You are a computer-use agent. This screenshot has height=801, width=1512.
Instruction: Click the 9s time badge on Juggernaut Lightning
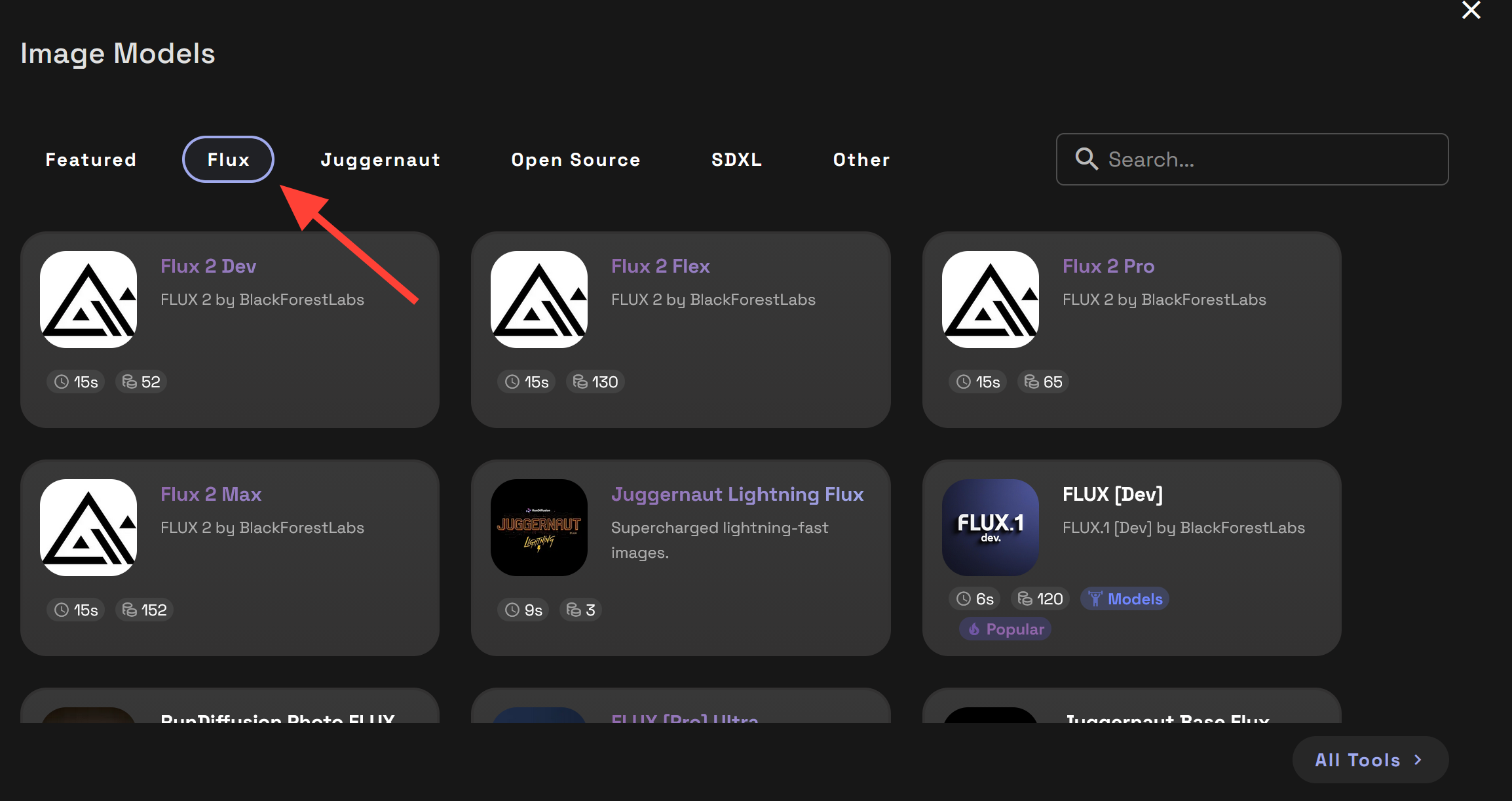click(x=523, y=610)
